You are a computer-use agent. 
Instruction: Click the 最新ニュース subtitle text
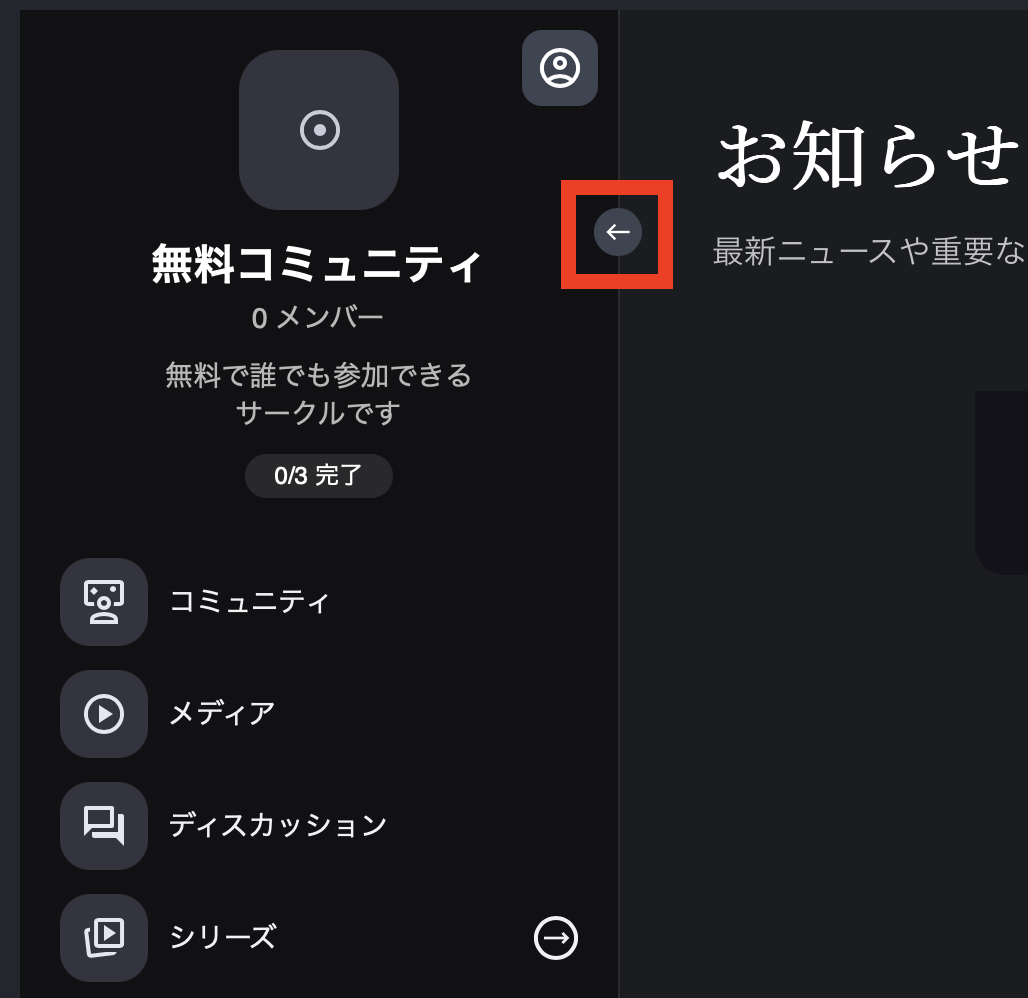(870, 251)
